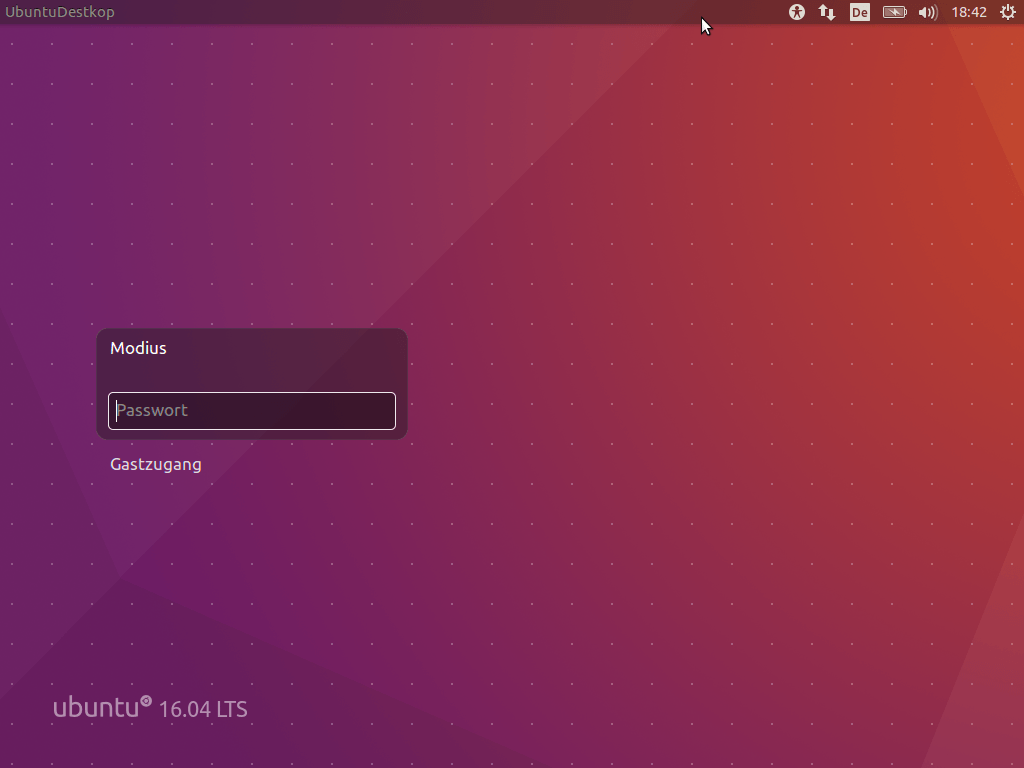Open the network connections indicator
The width and height of the screenshot is (1024, 768).
point(827,12)
